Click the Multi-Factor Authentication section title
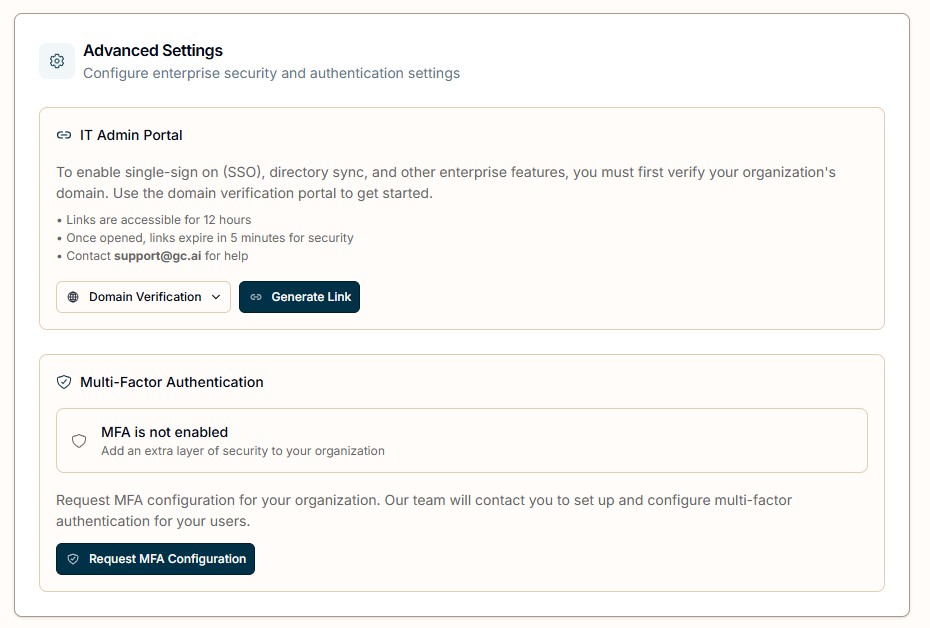Image resolution: width=930 pixels, height=628 pixels. coord(172,382)
